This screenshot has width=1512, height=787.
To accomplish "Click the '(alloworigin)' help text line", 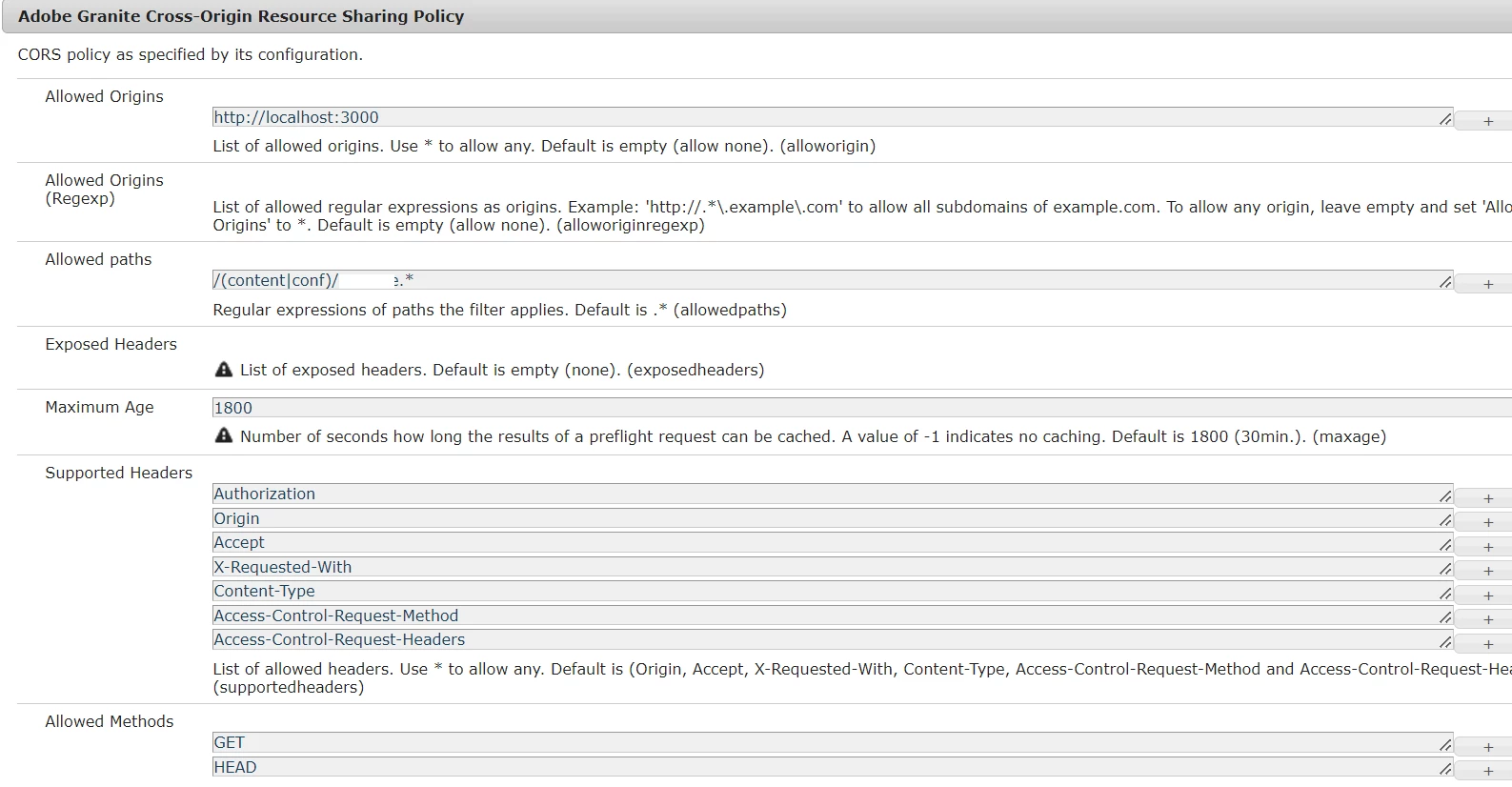I will pyautogui.click(x=544, y=146).
